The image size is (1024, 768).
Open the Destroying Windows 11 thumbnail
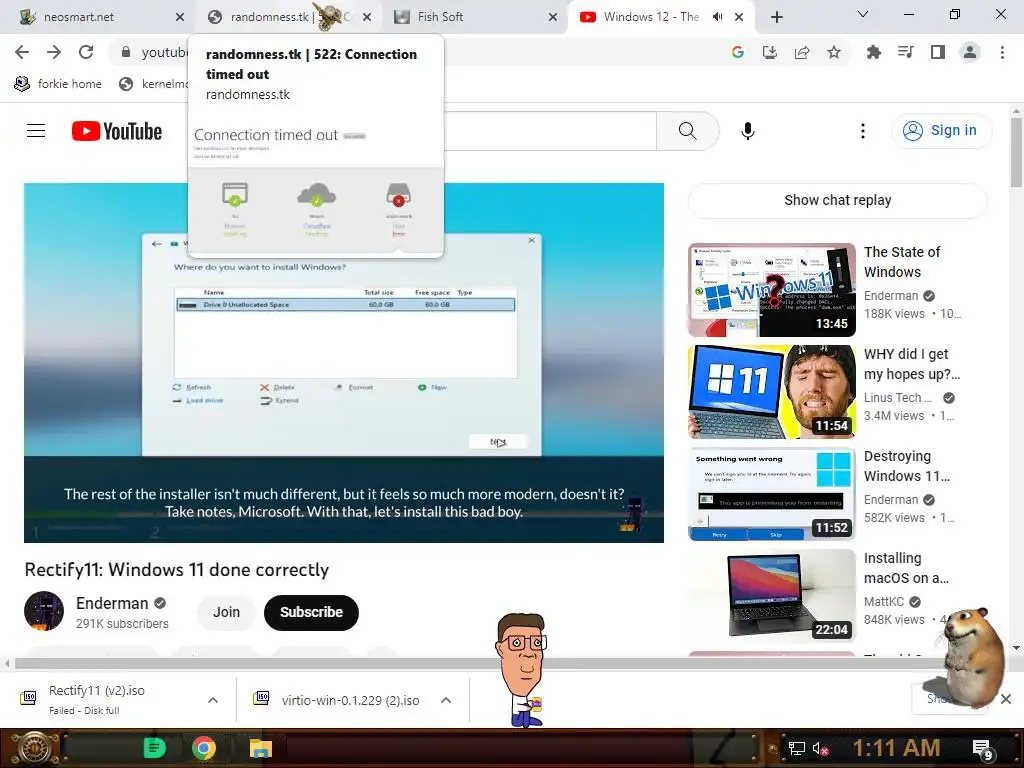point(771,494)
